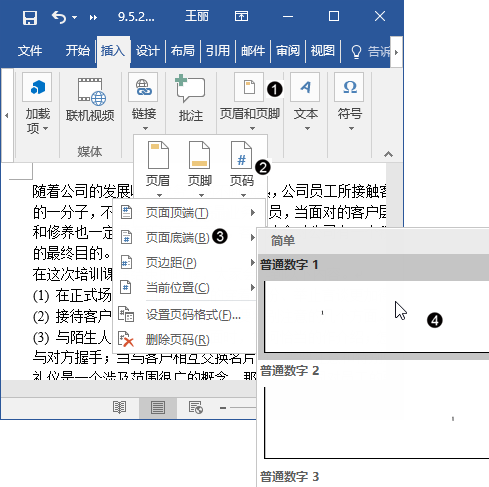This screenshot has width=489, height=487.
Task: Click the 链接 link icon
Action: [143, 87]
